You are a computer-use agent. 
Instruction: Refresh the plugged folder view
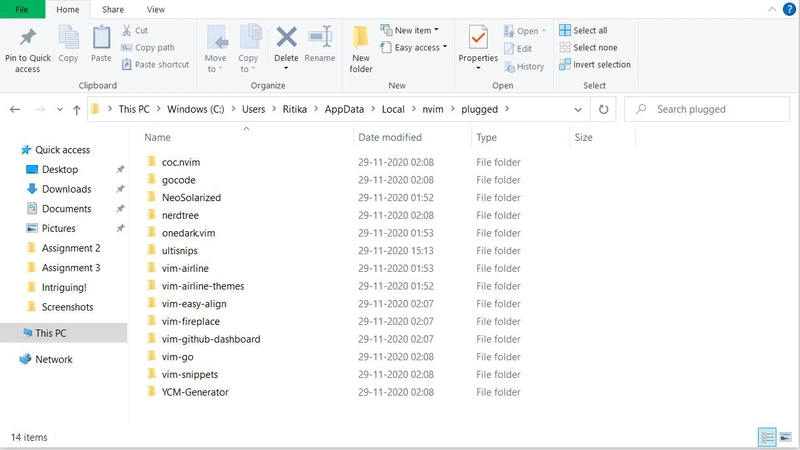pyautogui.click(x=603, y=109)
